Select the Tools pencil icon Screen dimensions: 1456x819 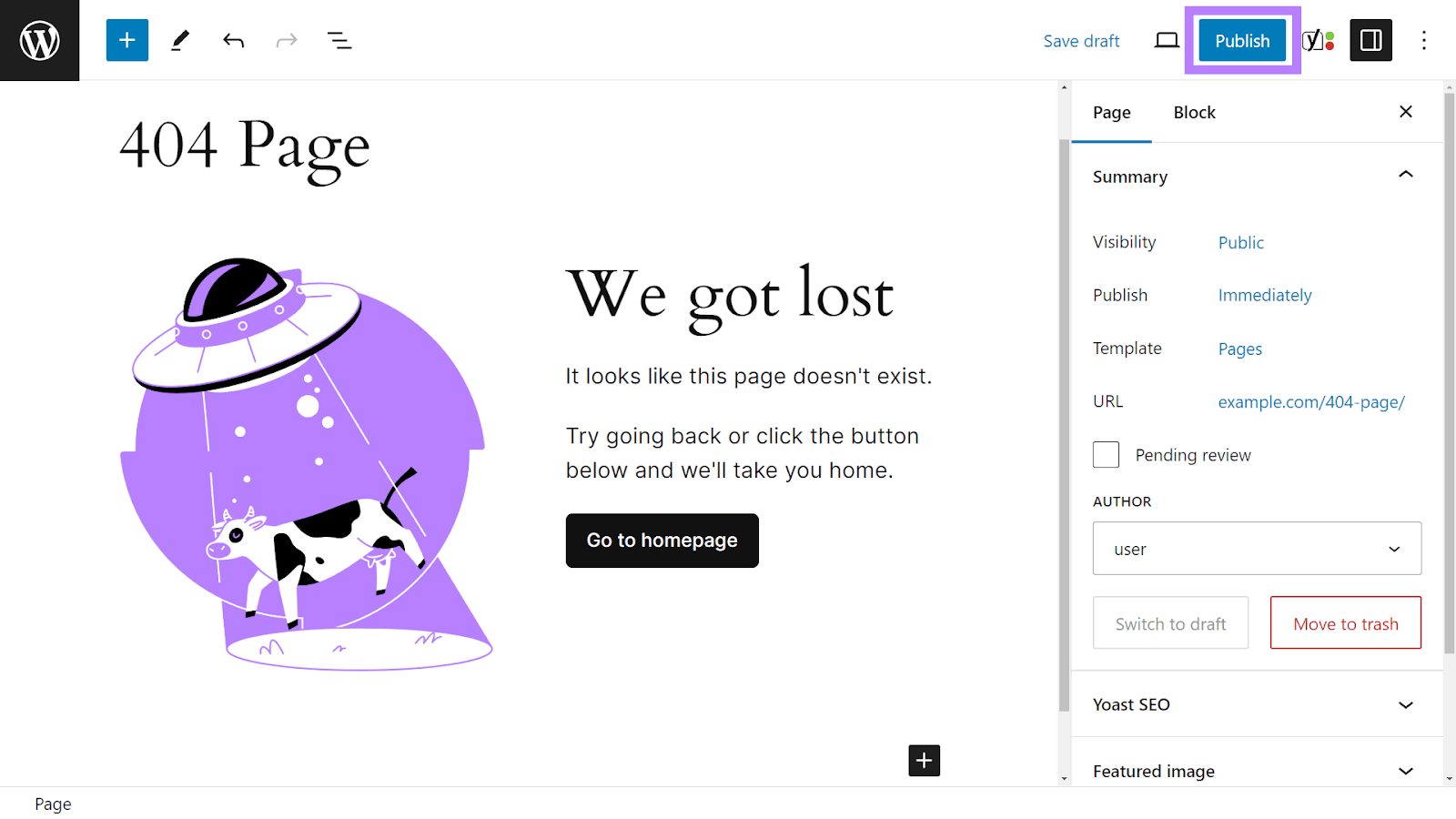click(x=179, y=39)
